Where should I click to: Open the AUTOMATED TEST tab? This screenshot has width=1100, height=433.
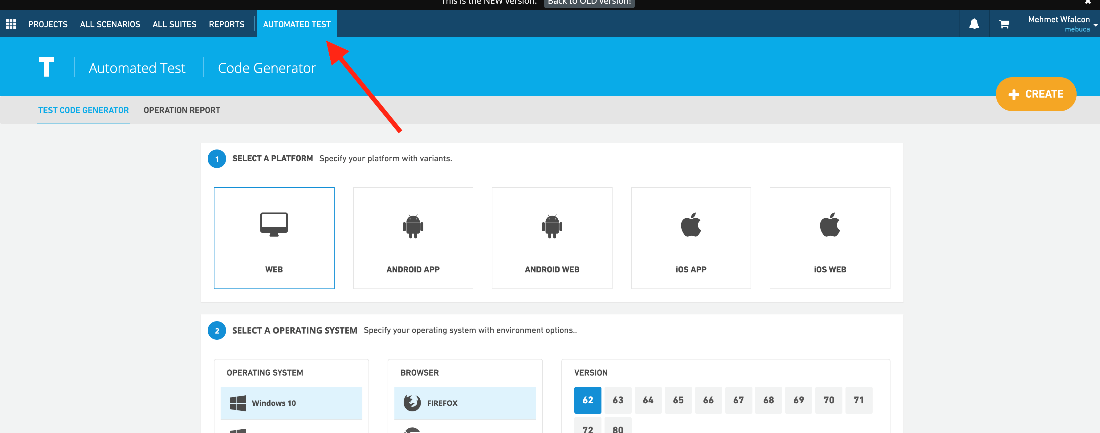297,24
